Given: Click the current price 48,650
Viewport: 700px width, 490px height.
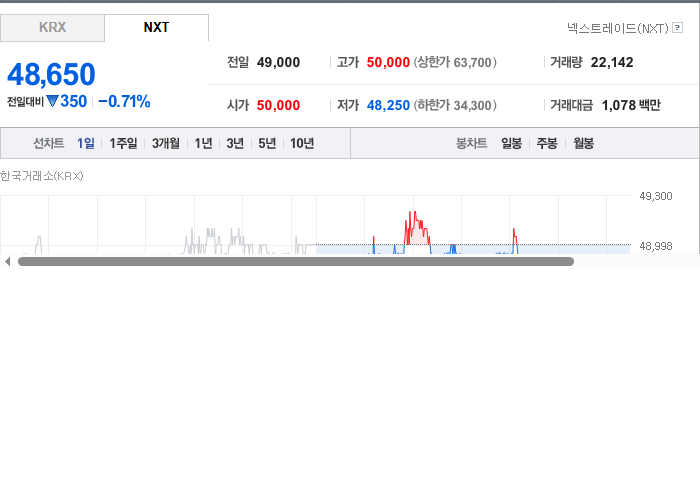Looking at the screenshot, I should tap(51, 74).
